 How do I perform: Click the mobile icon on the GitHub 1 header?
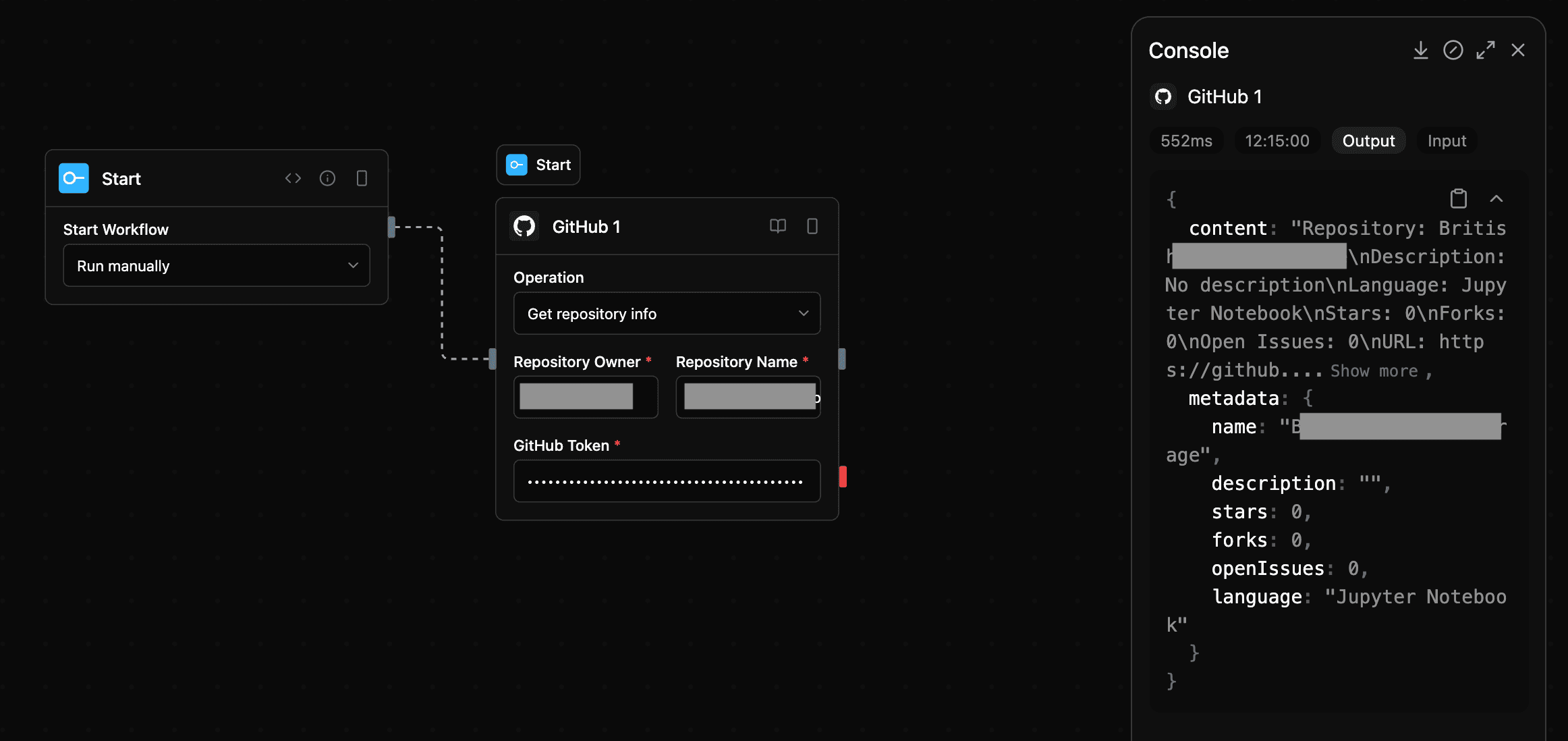click(812, 227)
